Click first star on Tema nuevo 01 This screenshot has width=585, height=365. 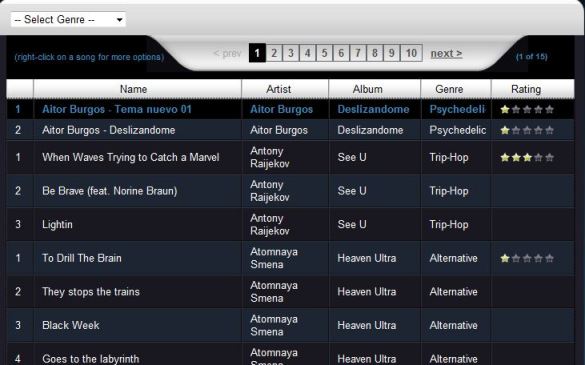[505, 109]
